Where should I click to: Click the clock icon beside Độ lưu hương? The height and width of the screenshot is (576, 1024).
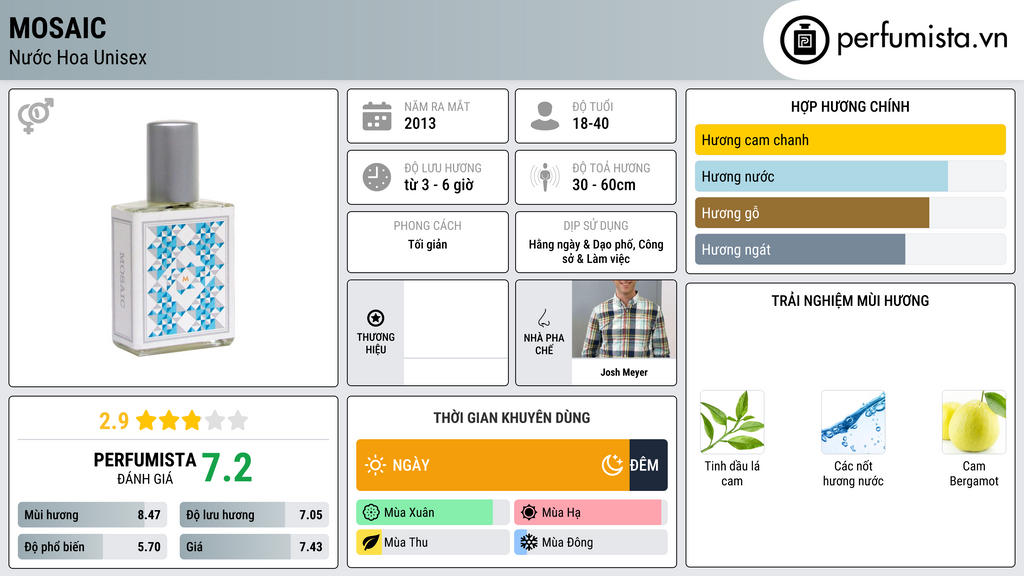pos(377,177)
